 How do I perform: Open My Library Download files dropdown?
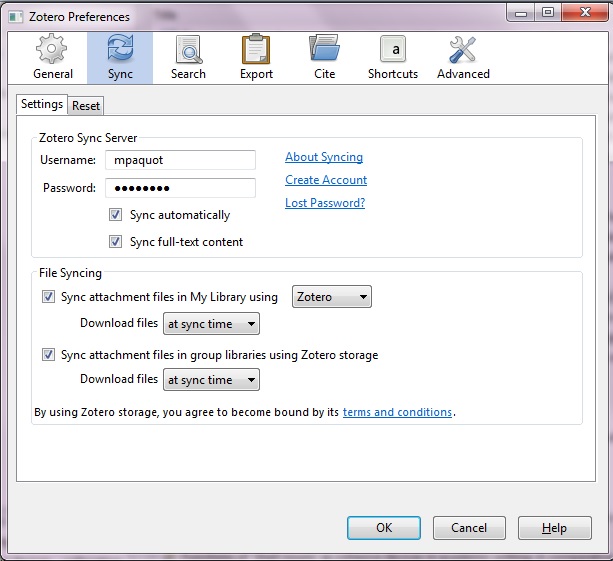point(212,324)
